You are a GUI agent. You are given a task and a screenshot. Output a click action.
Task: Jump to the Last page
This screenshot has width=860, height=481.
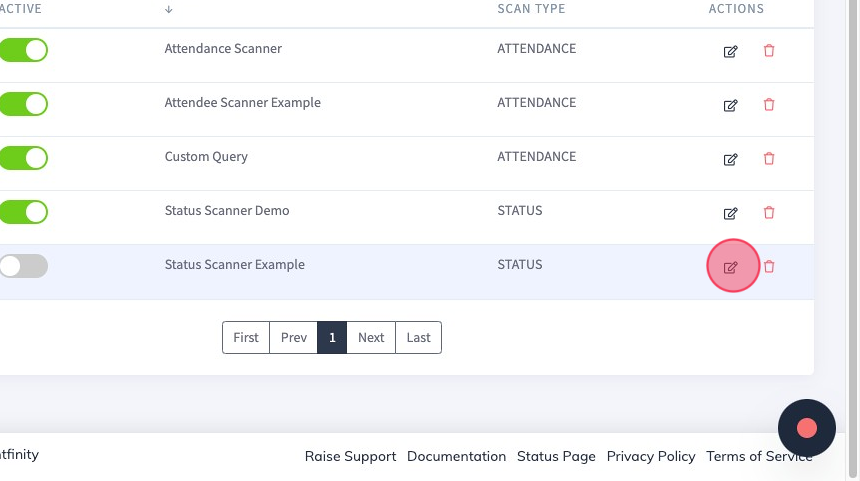click(x=418, y=337)
